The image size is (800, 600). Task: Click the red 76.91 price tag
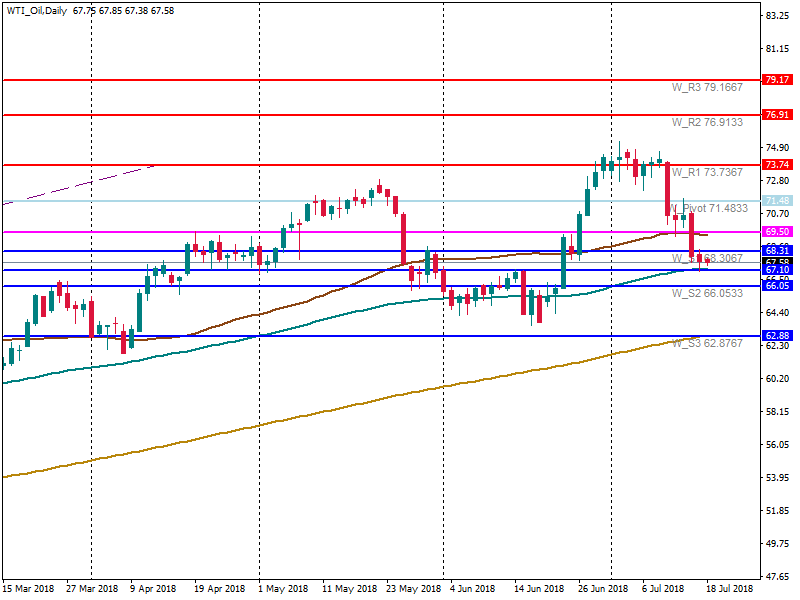click(777, 115)
